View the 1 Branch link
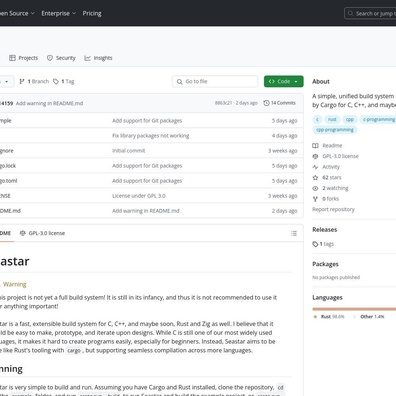 [34, 81]
